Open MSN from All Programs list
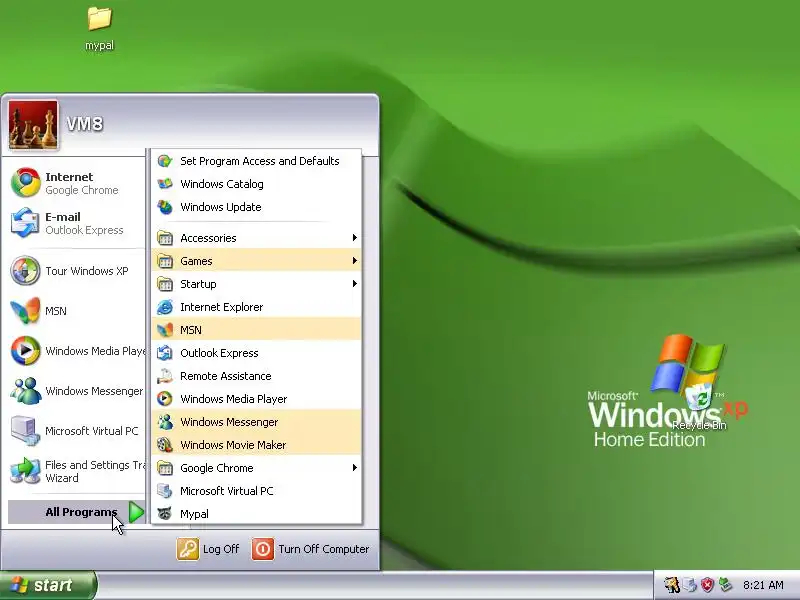Image resolution: width=800 pixels, height=600 pixels. pos(257,330)
